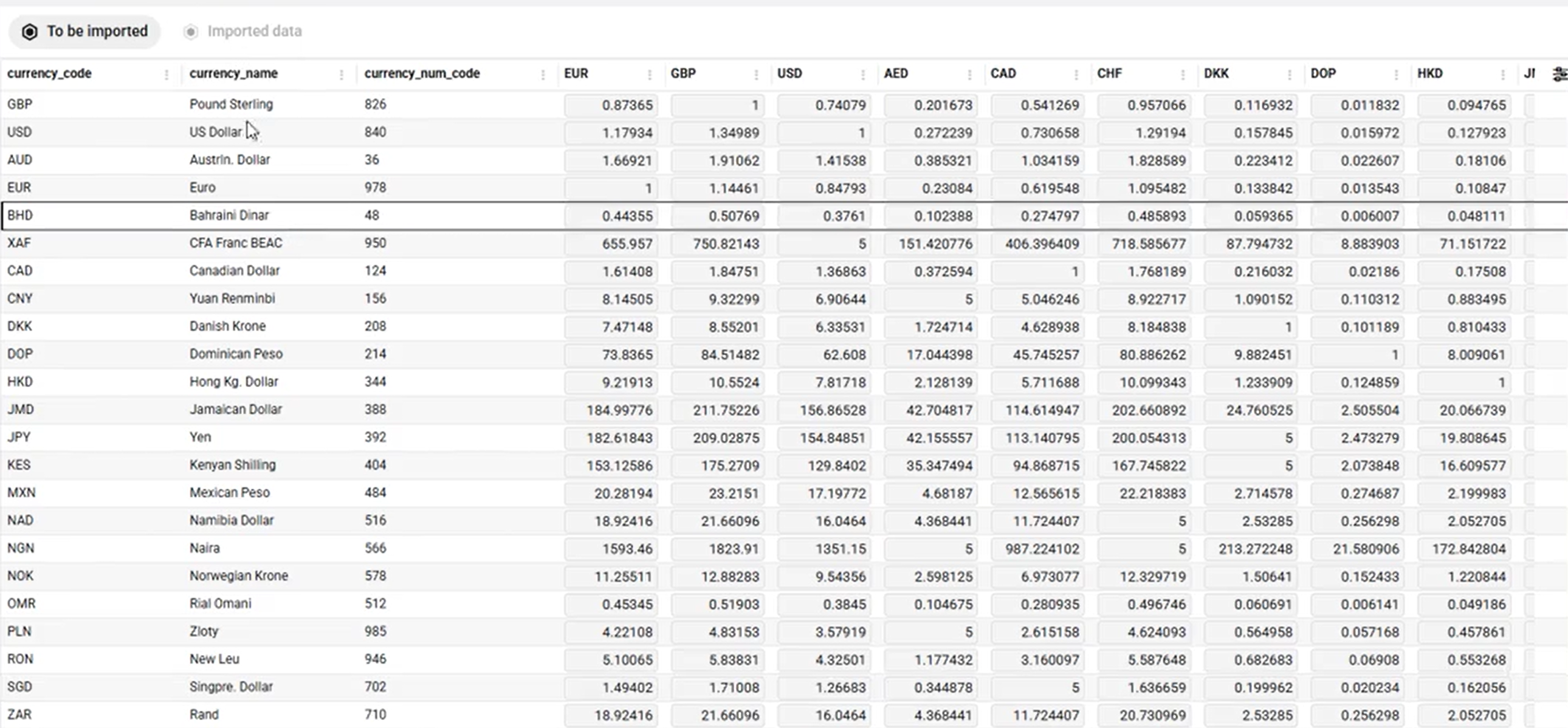Click the XAF row USD cell showing 5
Image resolution: width=1568 pixels, height=728 pixels.
coord(824,244)
